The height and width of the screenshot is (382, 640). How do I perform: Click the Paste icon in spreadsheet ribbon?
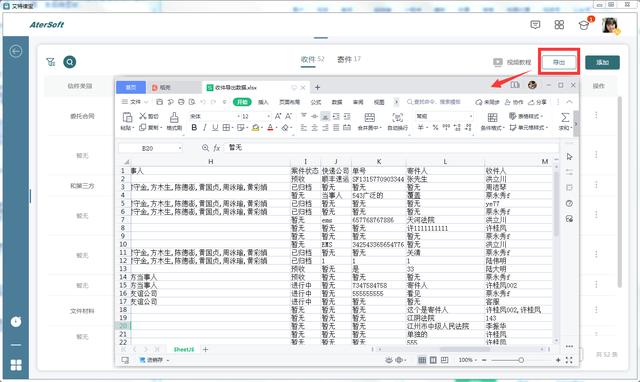127,118
